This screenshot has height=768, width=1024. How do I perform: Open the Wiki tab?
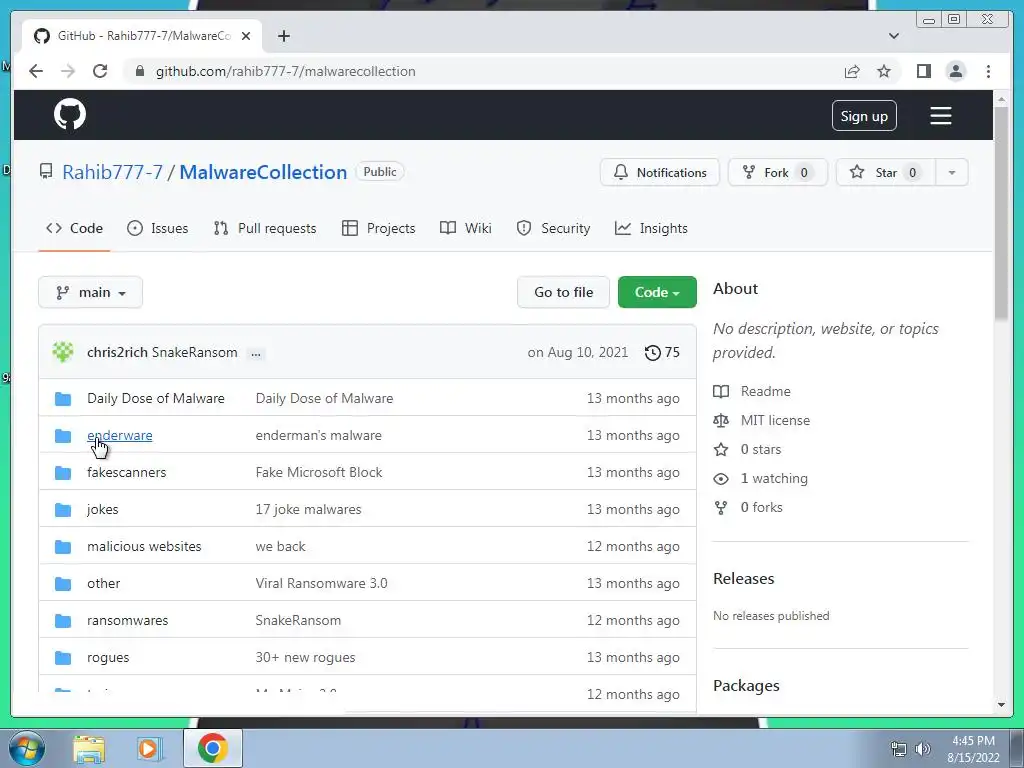[466, 229]
